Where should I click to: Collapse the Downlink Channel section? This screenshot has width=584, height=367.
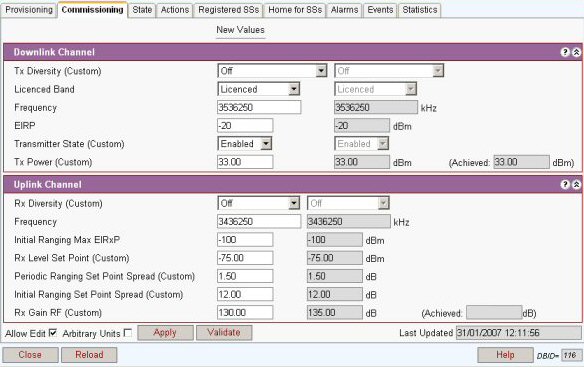pos(576,52)
